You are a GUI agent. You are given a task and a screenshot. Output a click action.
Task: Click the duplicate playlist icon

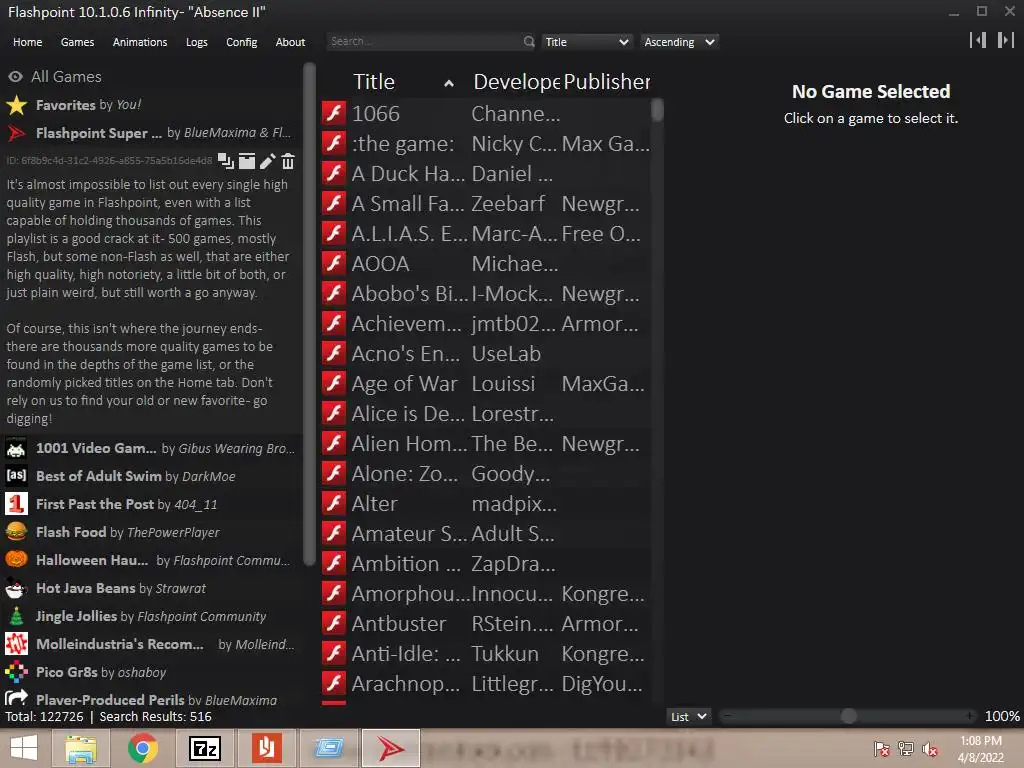(226, 161)
